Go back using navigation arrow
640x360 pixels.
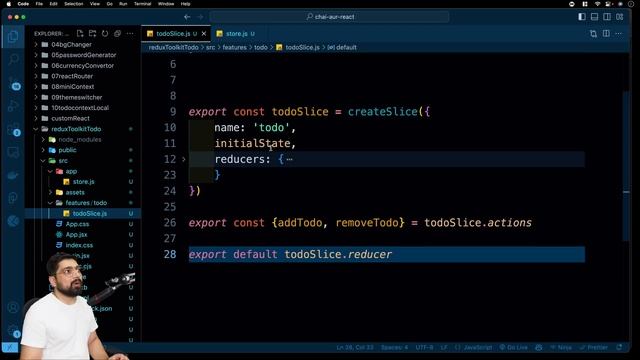187,17
